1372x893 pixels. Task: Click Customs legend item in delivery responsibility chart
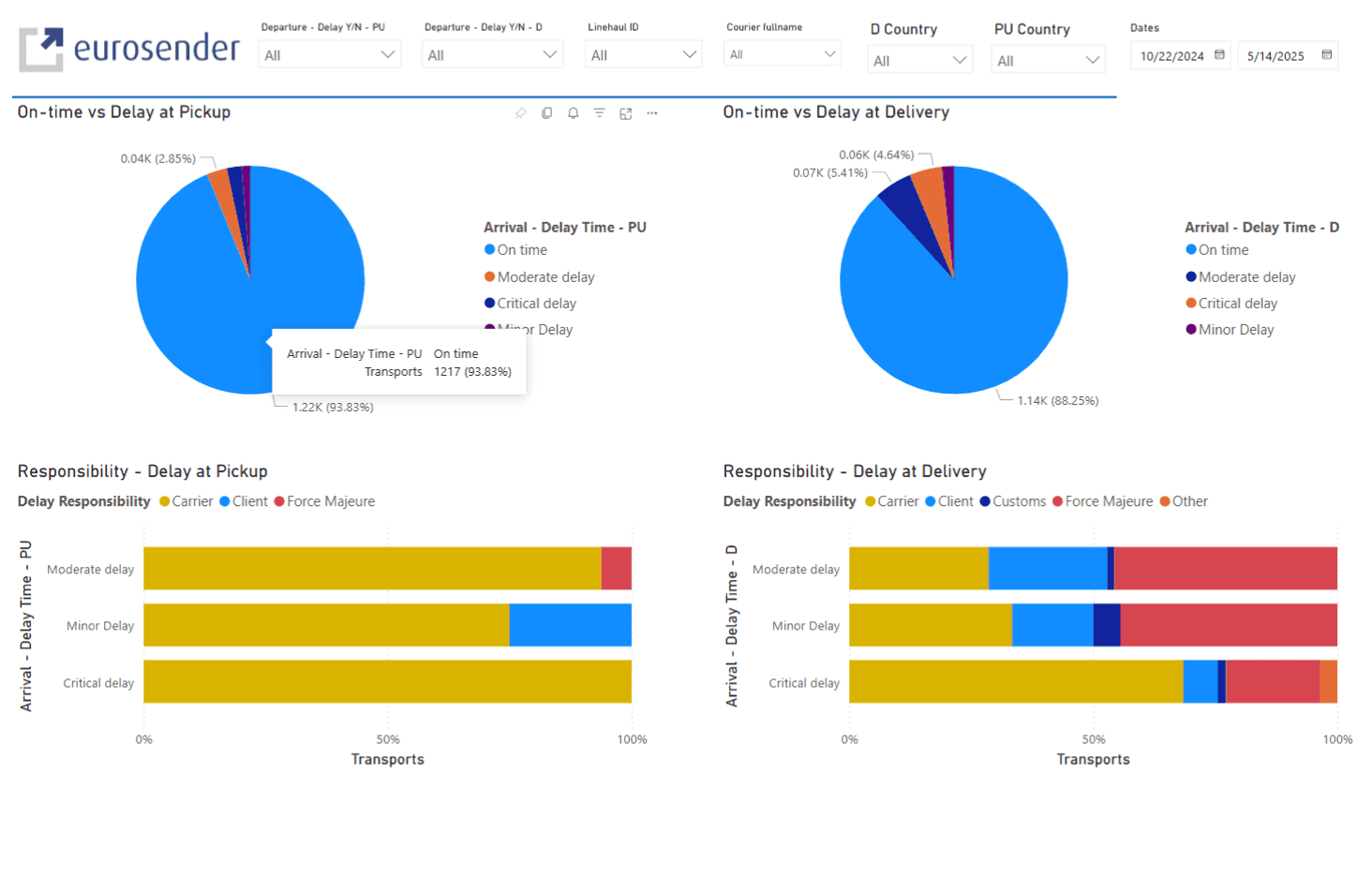click(x=1013, y=501)
